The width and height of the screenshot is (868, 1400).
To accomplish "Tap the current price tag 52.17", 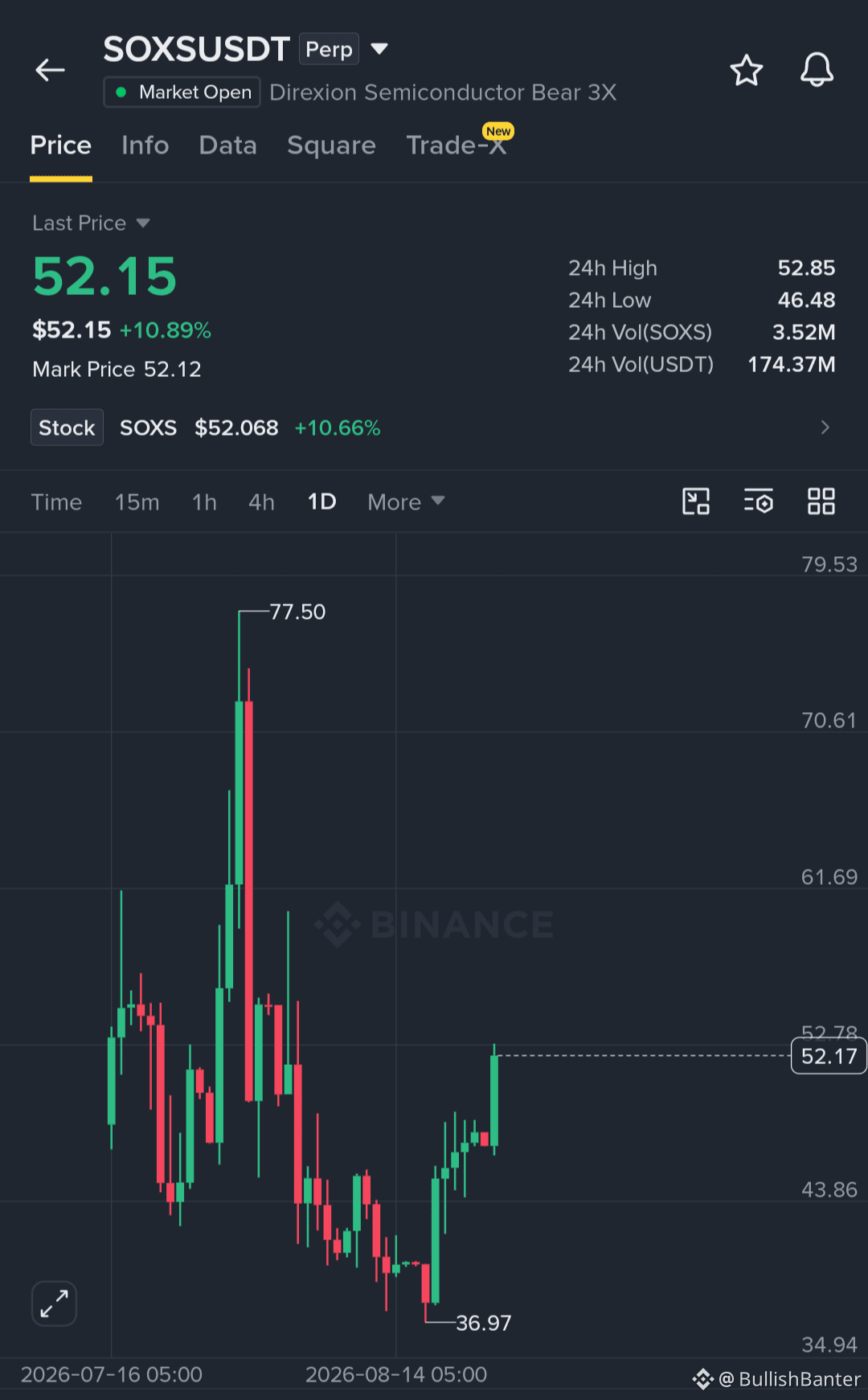I will point(829,1056).
